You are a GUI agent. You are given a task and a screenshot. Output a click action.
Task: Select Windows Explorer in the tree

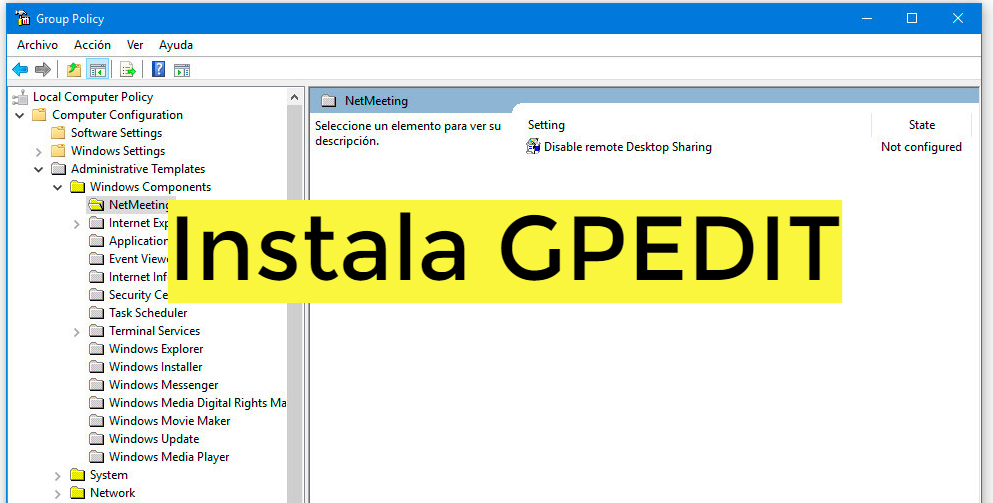pos(156,348)
